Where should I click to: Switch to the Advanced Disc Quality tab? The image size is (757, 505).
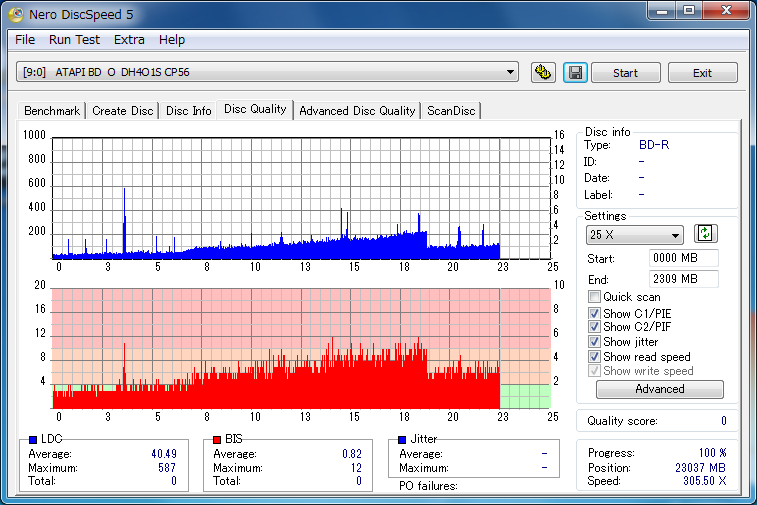[x=357, y=111]
